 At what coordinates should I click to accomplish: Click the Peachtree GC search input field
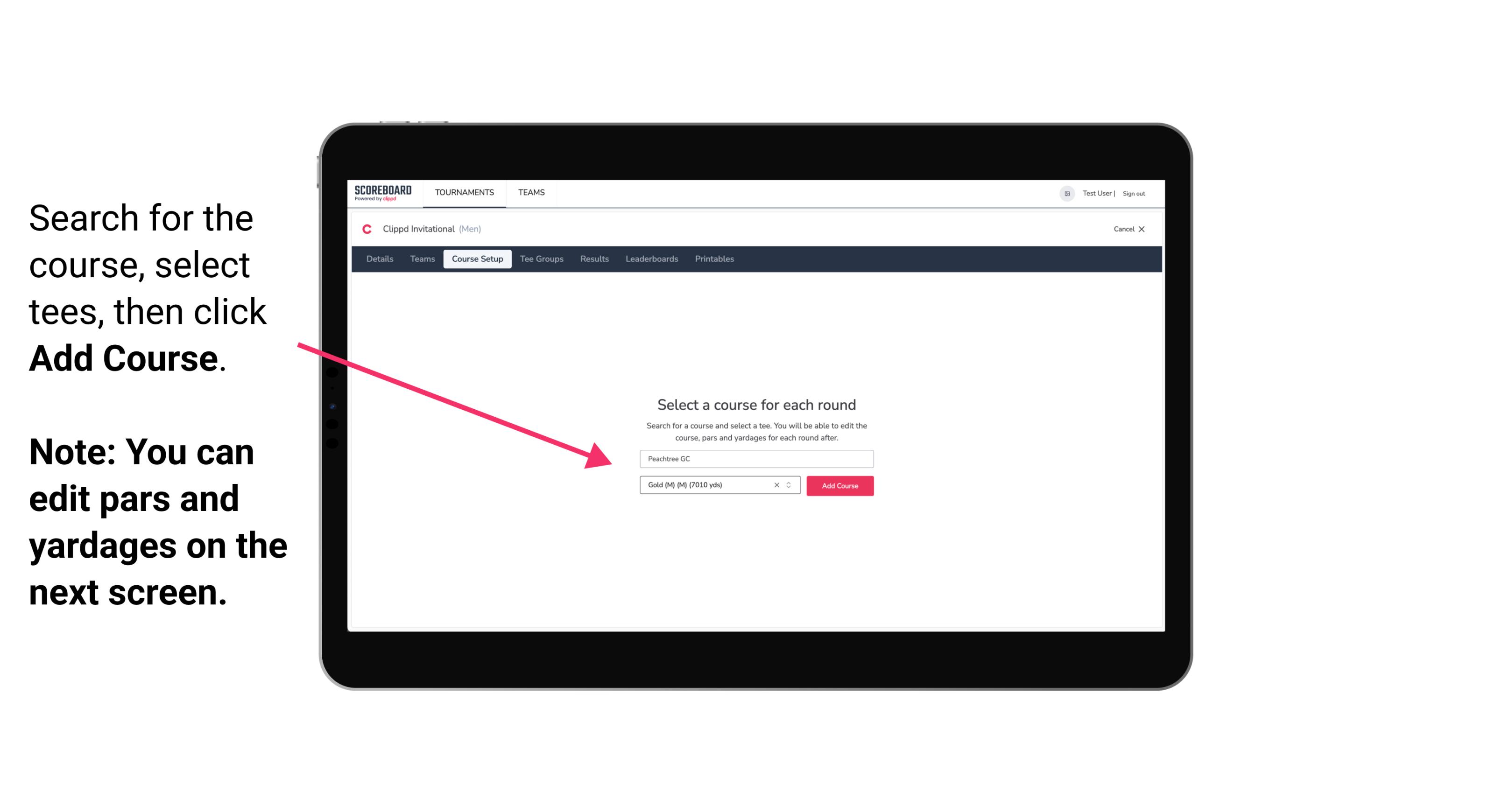[755, 458]
